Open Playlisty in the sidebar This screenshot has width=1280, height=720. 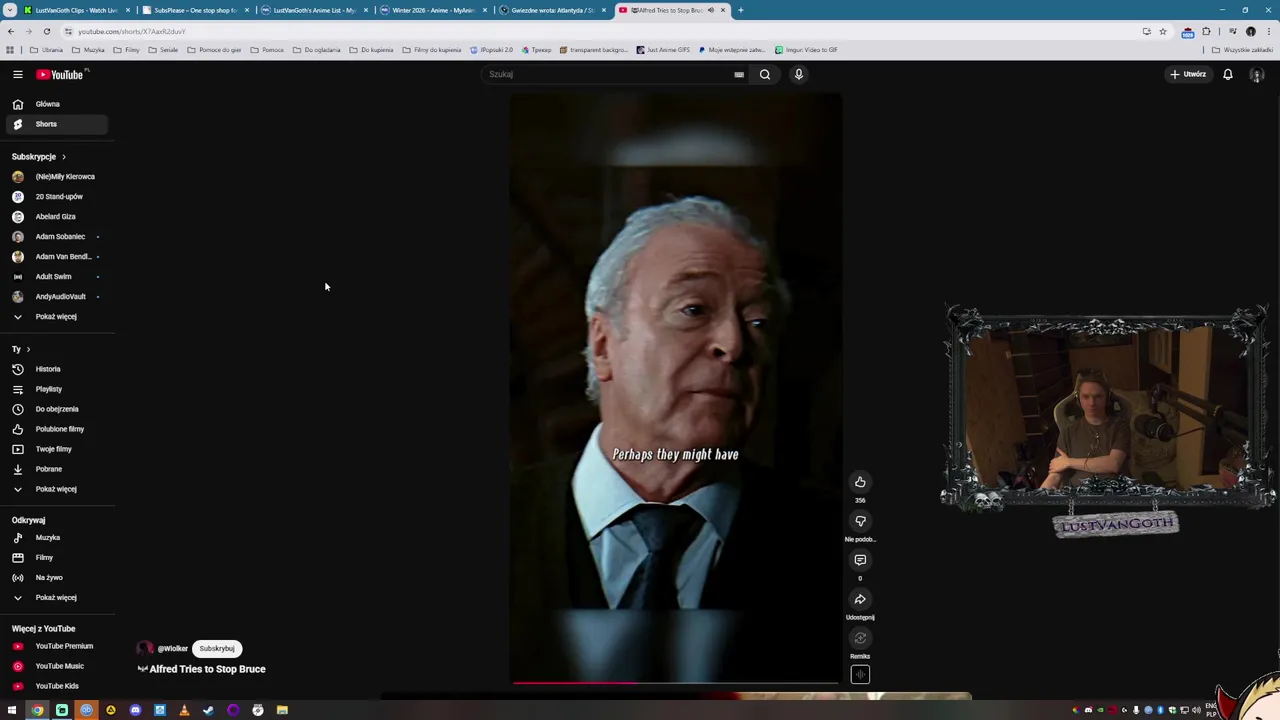pyautogui.click(x=56, y=389)
